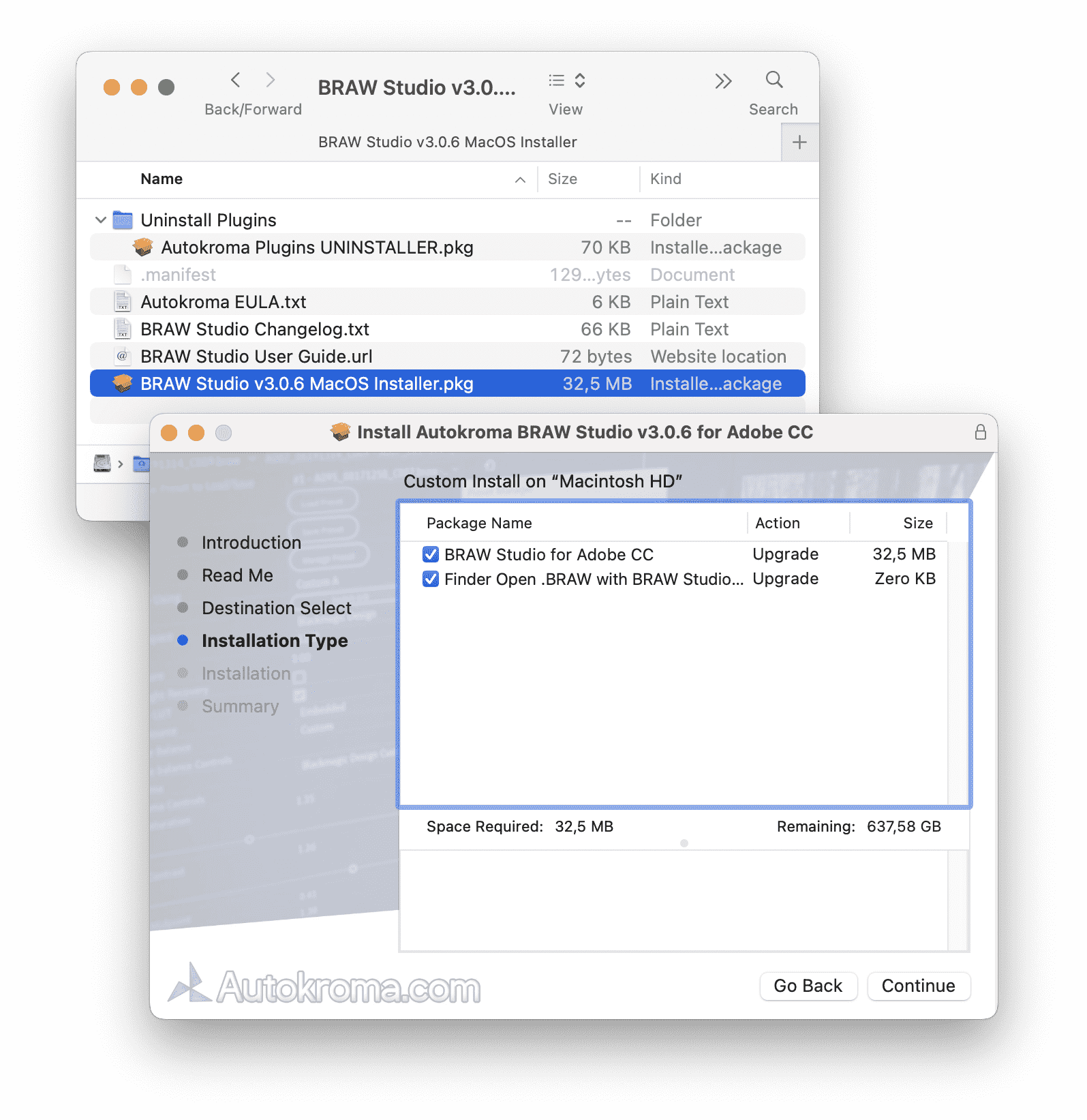Select the Destination Select step
The height and width of the screenshot is (1120, 1087).
point(277,608)
